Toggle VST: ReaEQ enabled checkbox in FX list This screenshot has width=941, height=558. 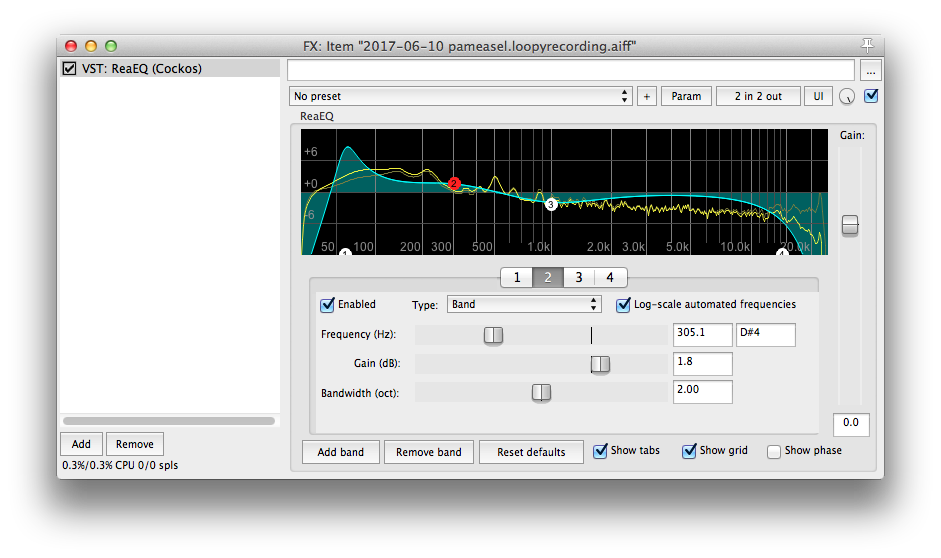point(70,68)
